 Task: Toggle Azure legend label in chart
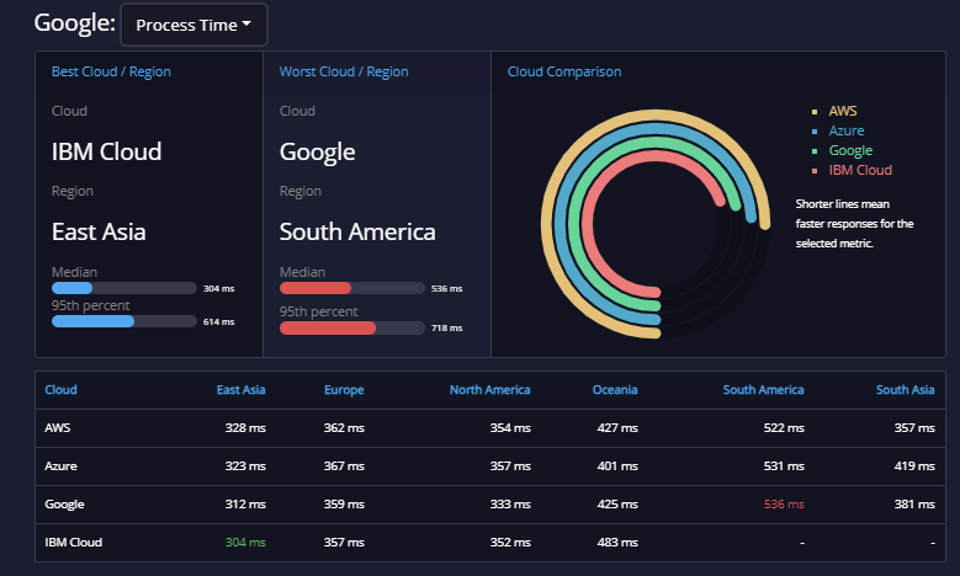(x=846, y=130)
